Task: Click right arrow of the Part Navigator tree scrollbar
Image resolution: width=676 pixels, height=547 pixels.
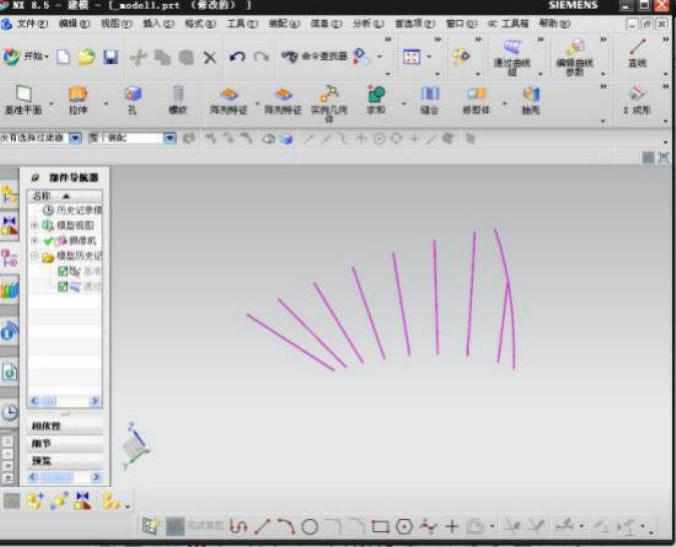Action: pos(95,401)
